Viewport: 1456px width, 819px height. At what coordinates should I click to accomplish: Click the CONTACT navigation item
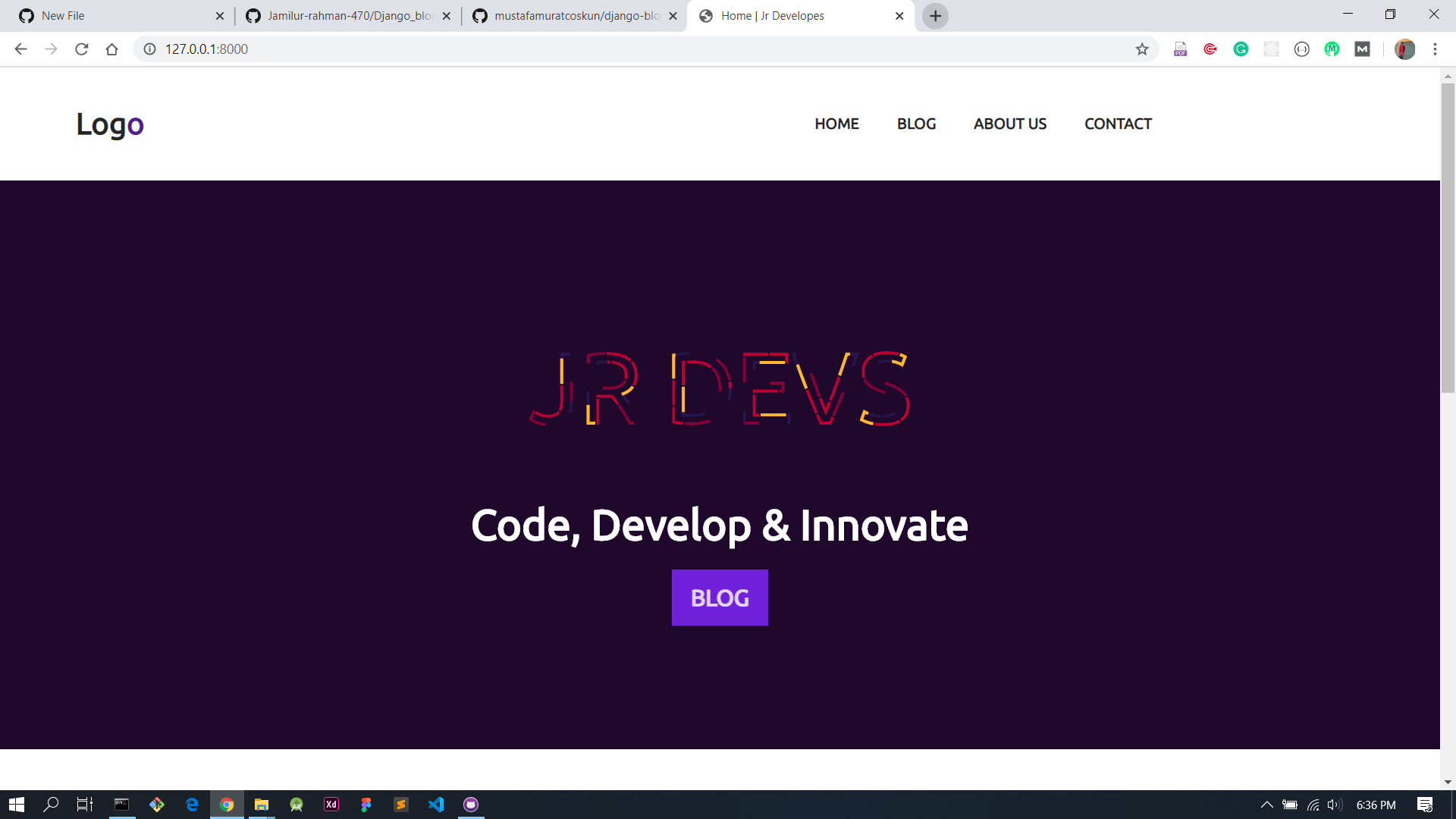coord(1118,123)
